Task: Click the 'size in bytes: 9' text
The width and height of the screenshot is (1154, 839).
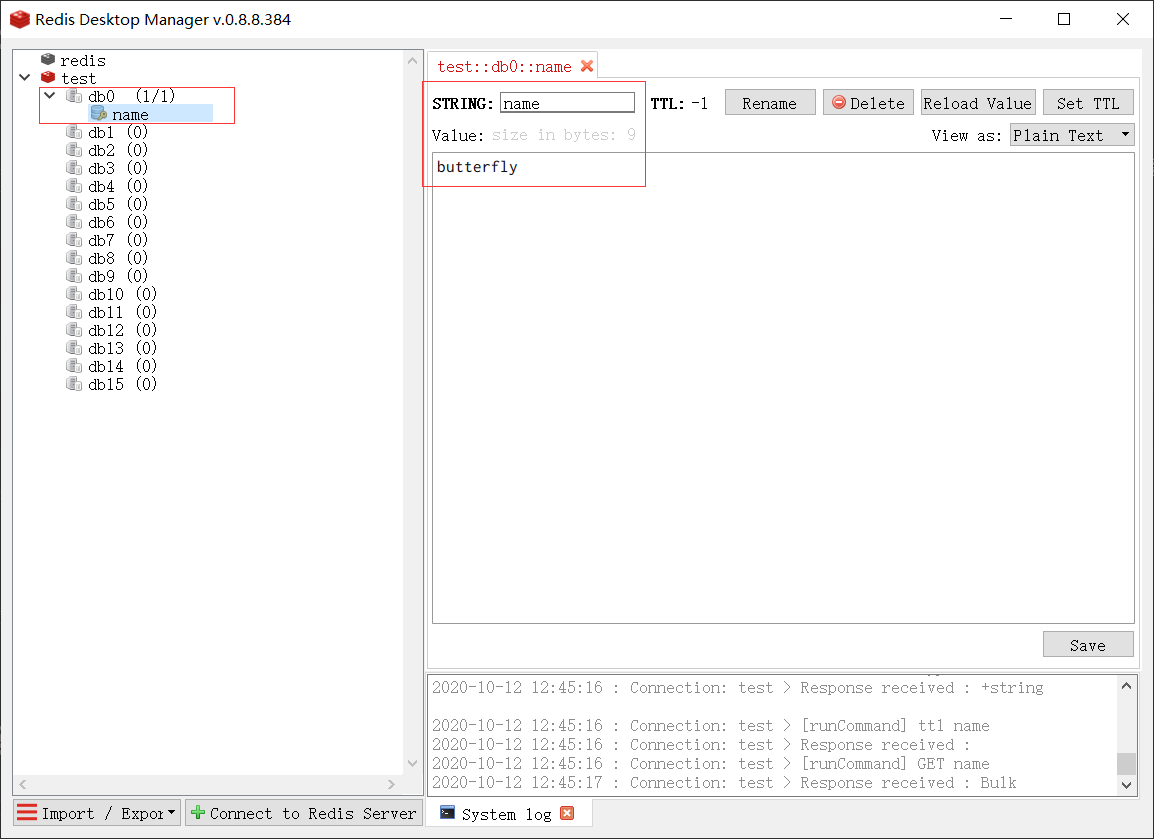Action: 564,135
